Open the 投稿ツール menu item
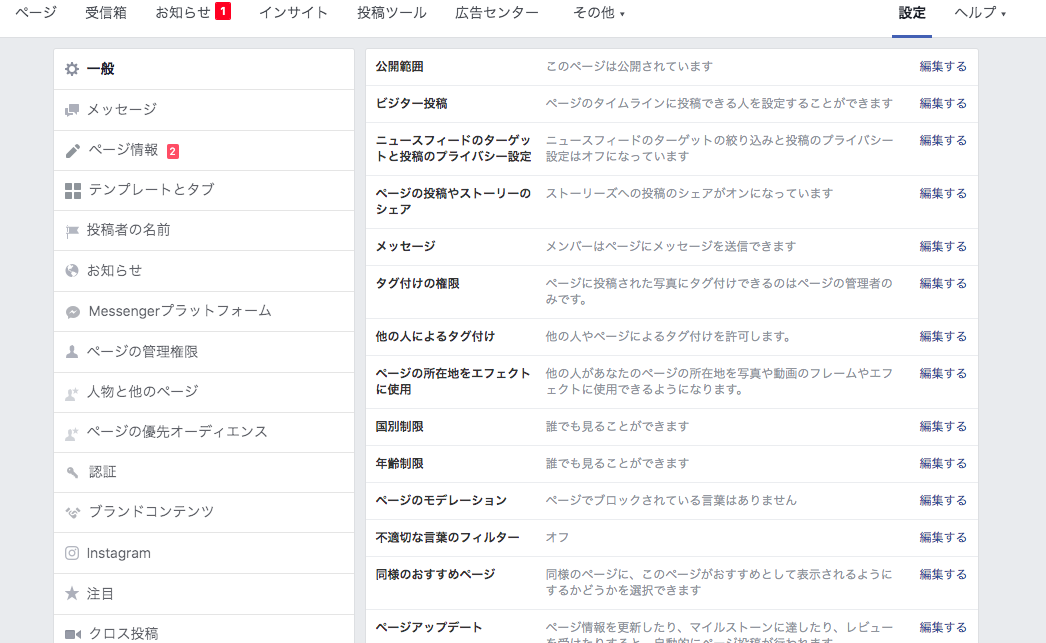Viewport: 1046px width, 643px height. tap(390, 13)
